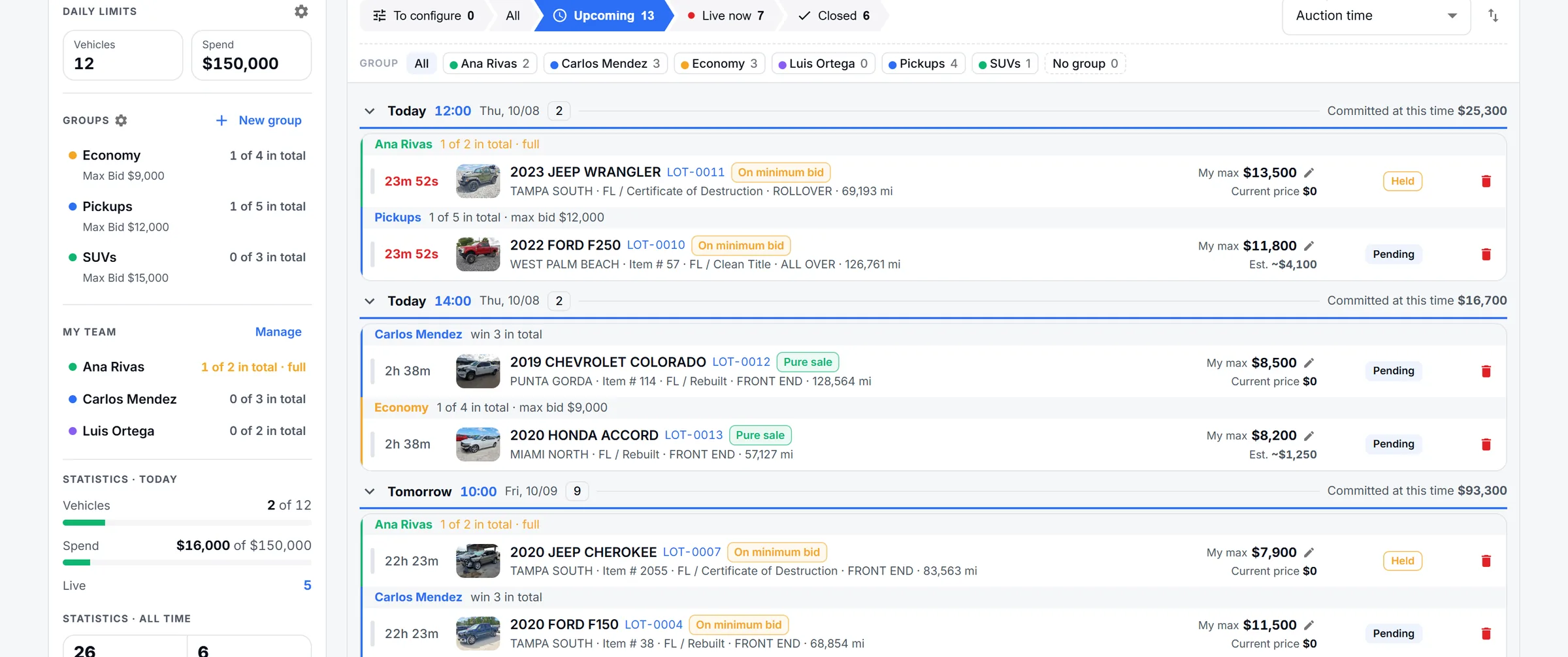Viewport: 1568px width, 657px height.
Task: Filter by Pickups group chip
Action: (x=923, y=63)
